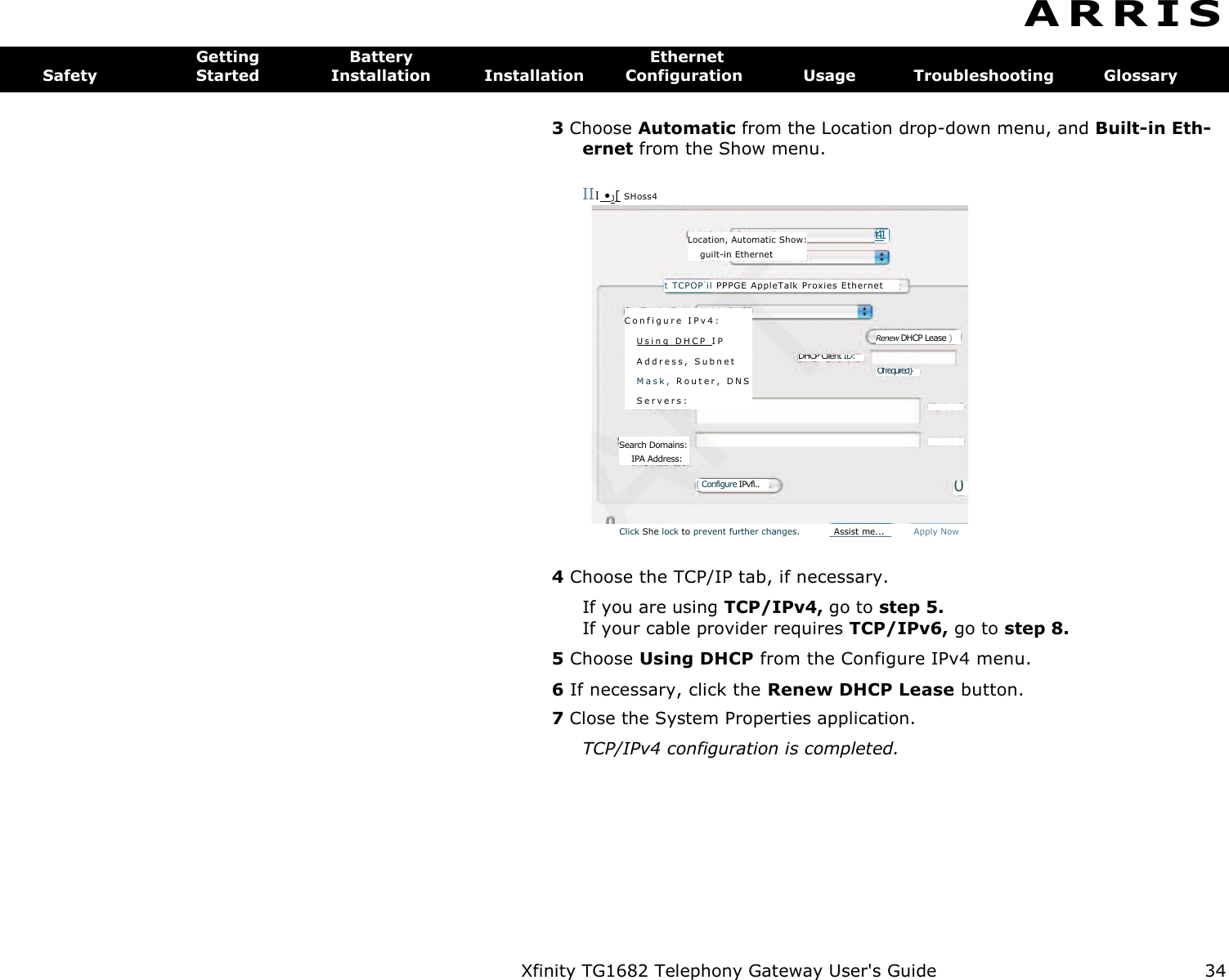Image resolution: width=1229 pixels, height=980 pixels.
Task: Go to Getting Started section
Action: 227,66
